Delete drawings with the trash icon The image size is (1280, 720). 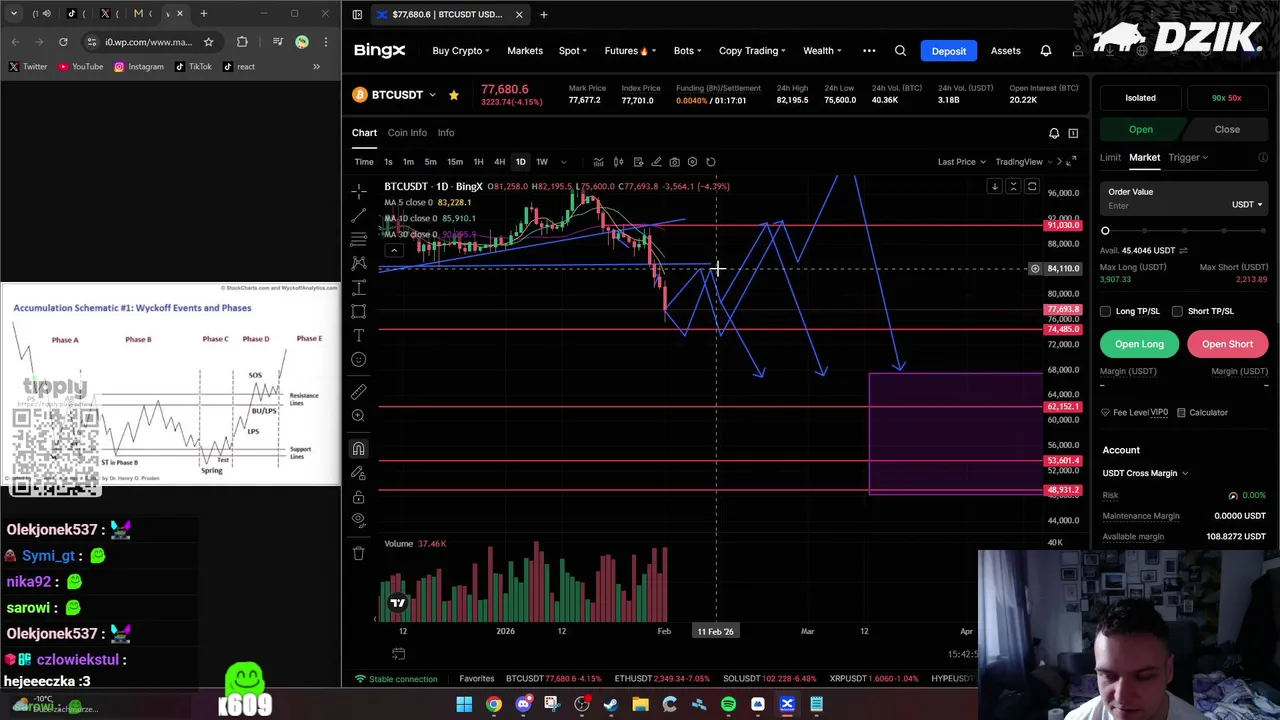358,553
